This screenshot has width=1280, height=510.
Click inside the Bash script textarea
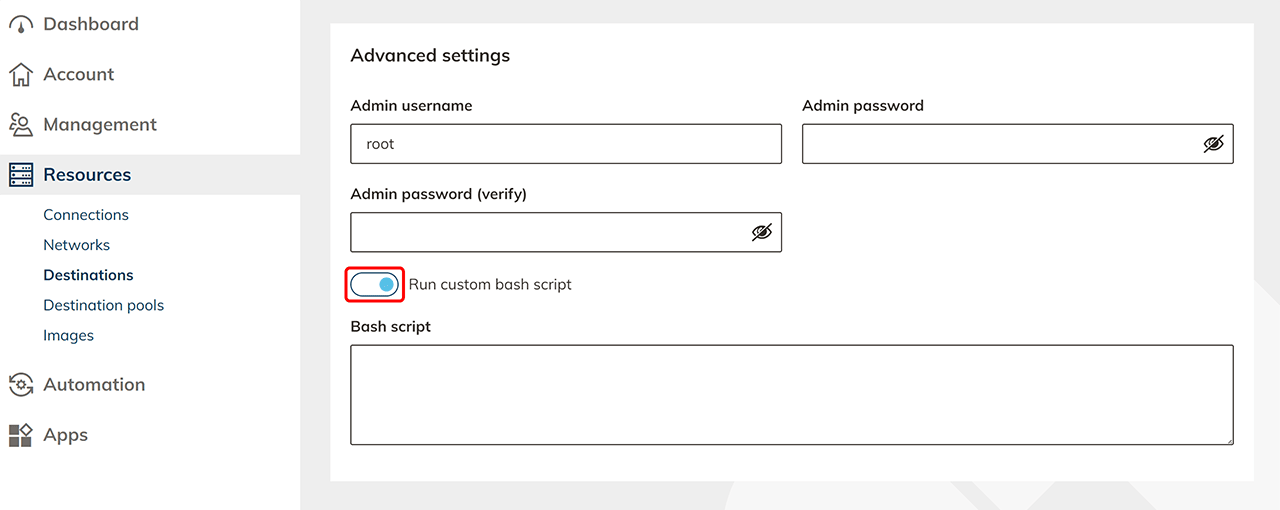pos(791,395)
